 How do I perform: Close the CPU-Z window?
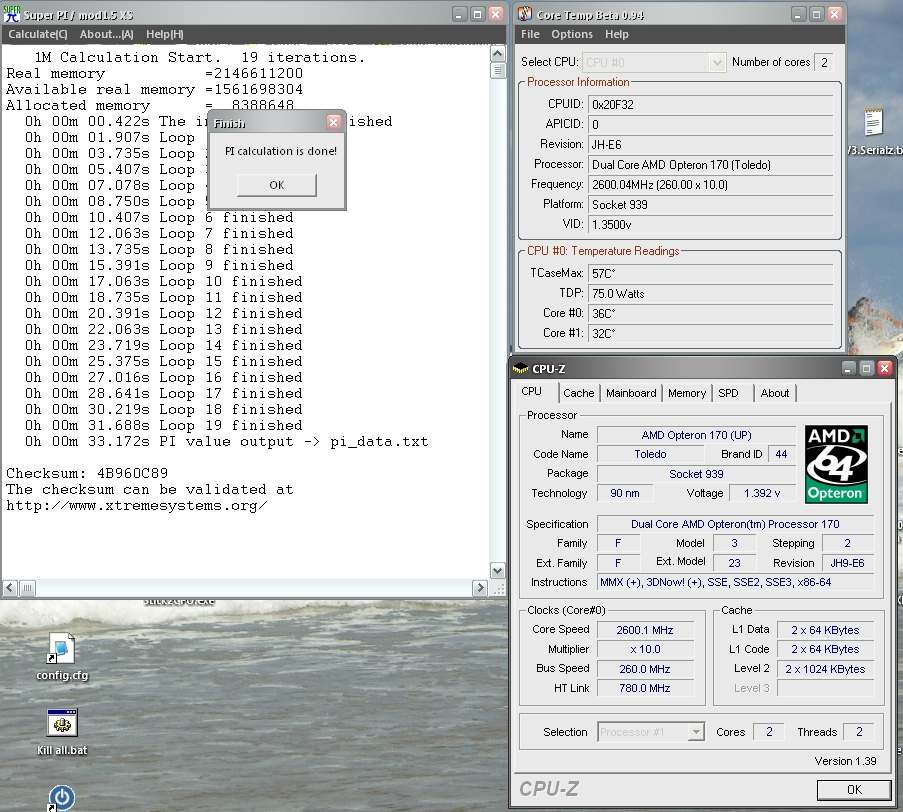pyautogui.click(x=885, y=368)
